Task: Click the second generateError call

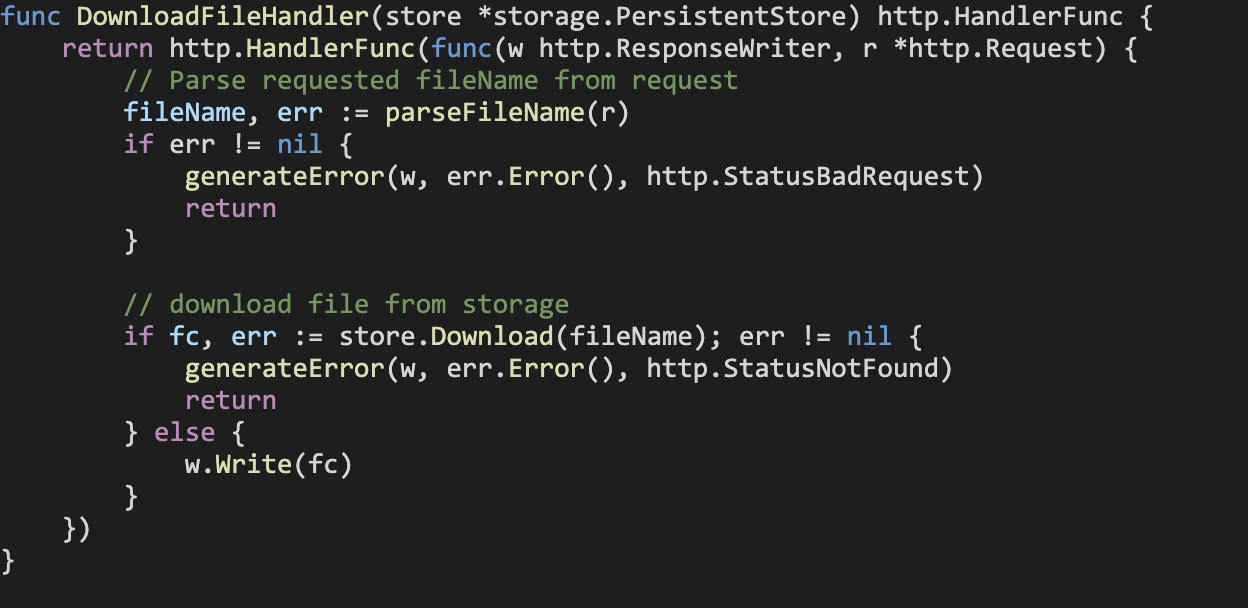Action: 285,369
